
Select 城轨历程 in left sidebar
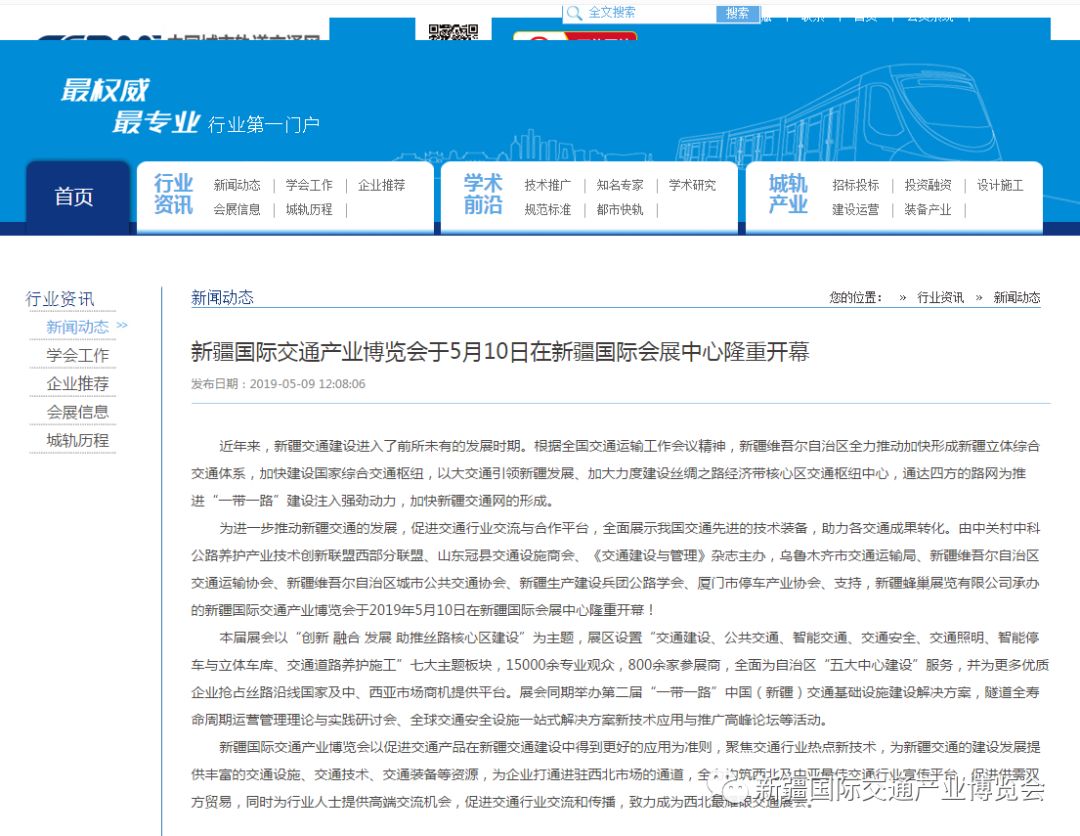(x=78, y=440)
